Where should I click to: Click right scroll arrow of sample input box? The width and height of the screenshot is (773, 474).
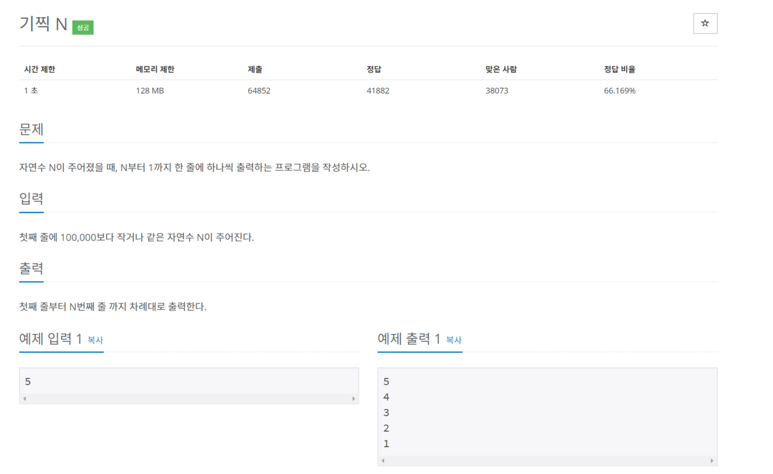point(353,399)
